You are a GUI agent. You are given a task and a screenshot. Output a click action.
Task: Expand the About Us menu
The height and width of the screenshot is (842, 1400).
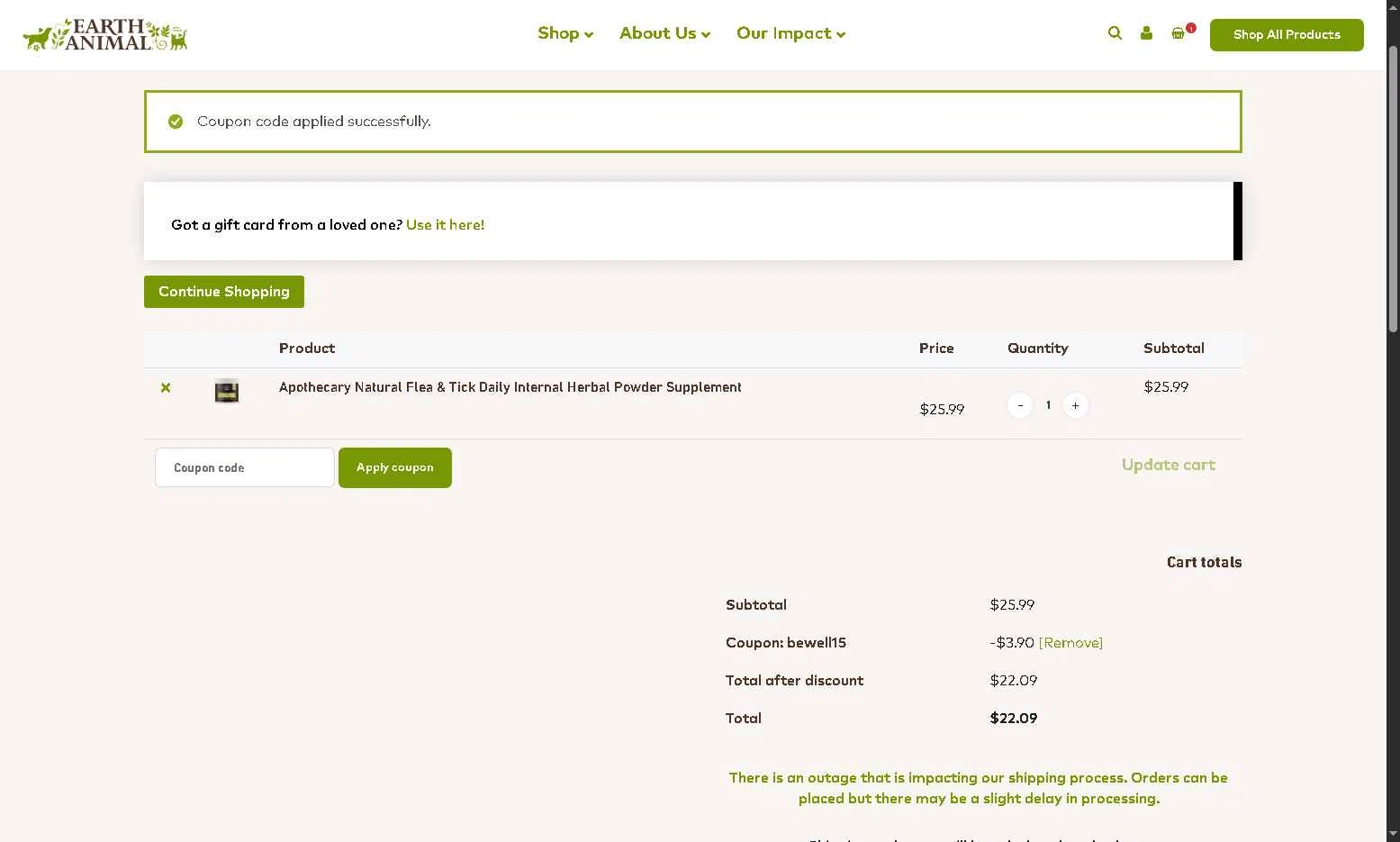(665, 33)
